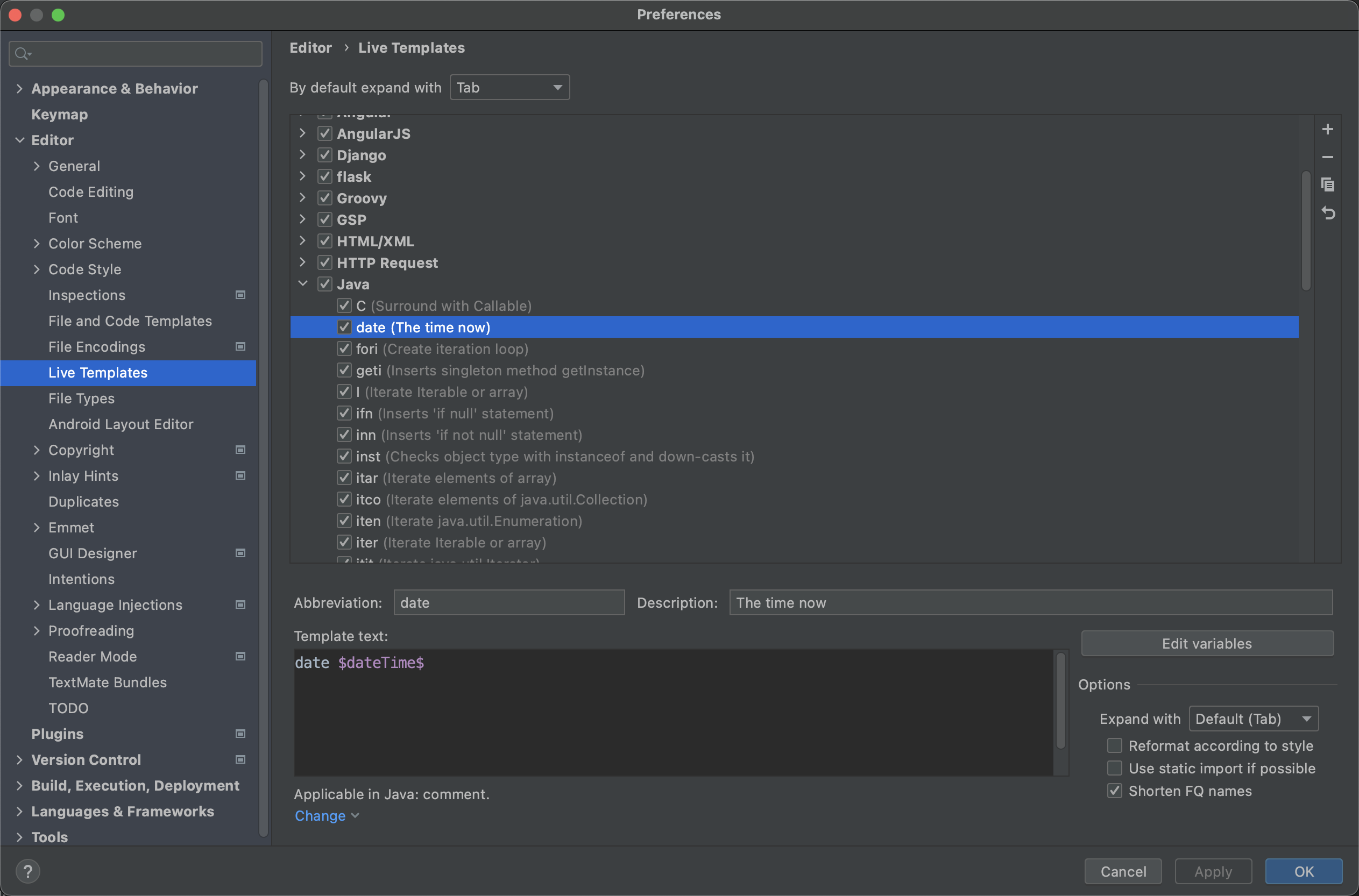Select File Types in the settings tree

point(81,399)
